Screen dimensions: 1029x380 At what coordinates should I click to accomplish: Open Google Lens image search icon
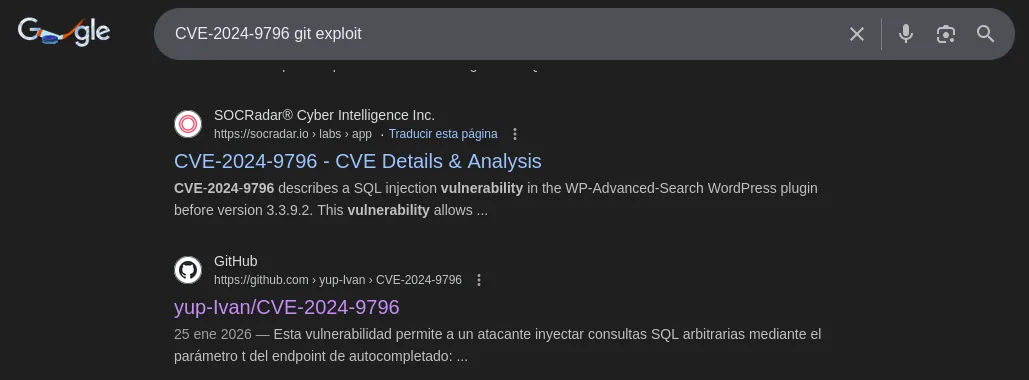tap(945, 34)
